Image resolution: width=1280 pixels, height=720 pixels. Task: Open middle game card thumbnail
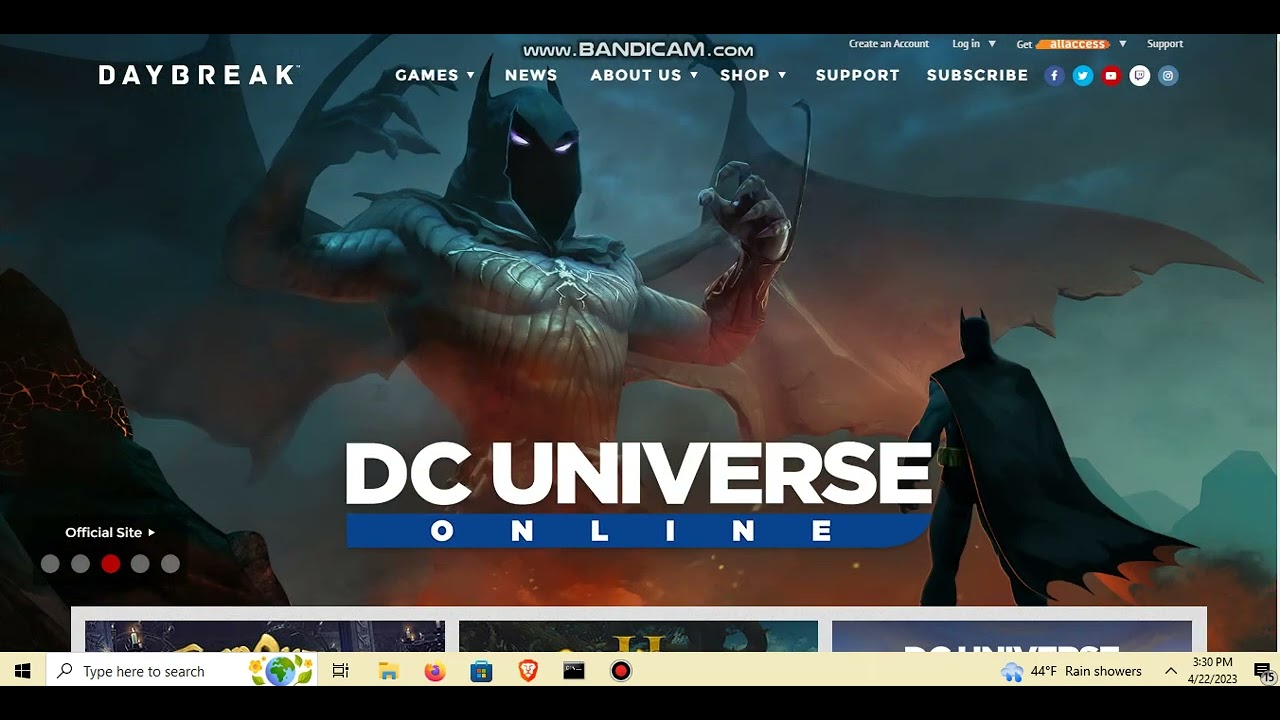(638, 636)
